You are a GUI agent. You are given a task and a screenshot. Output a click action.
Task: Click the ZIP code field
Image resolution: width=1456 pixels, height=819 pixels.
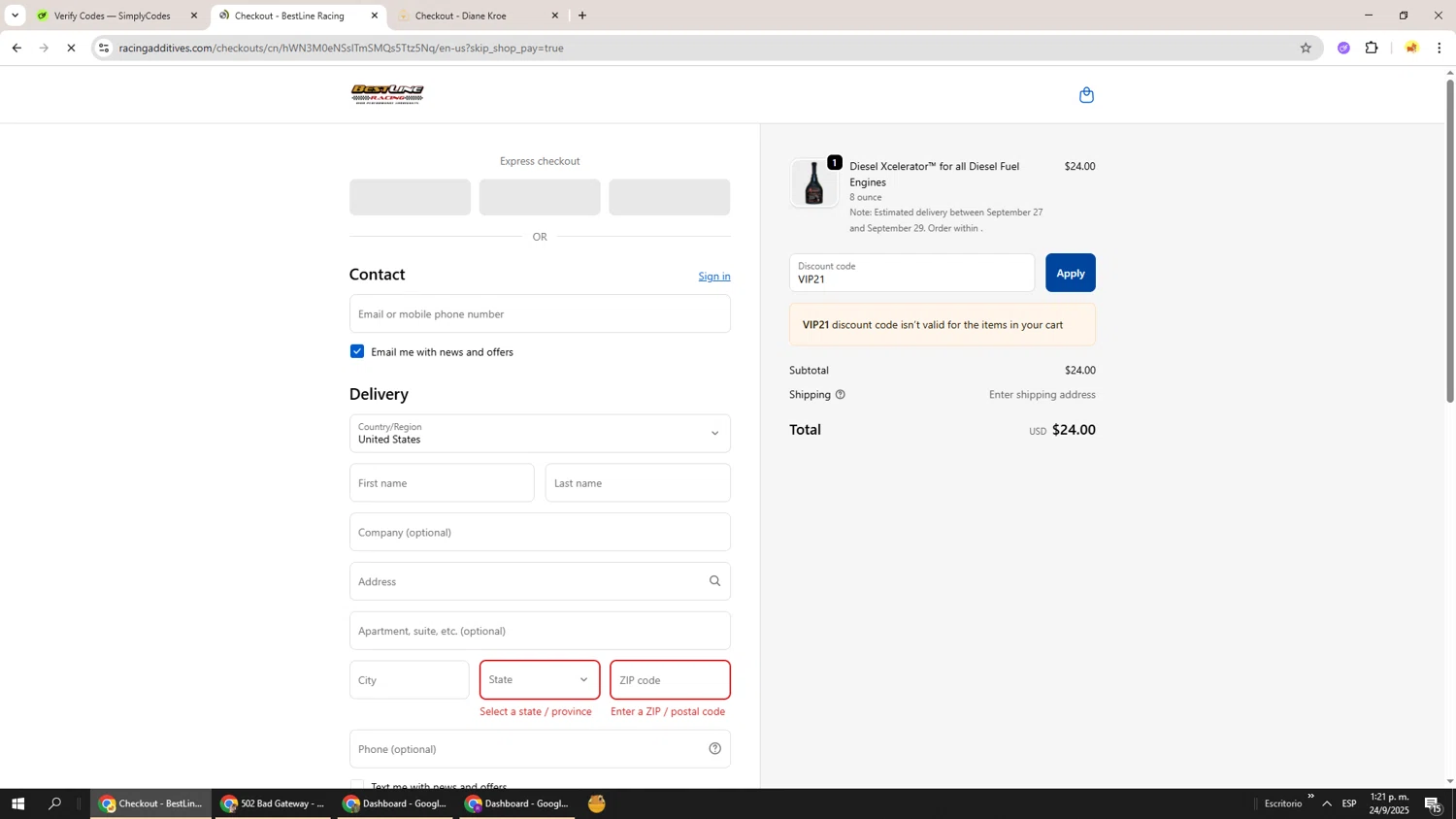click(670, 680)
